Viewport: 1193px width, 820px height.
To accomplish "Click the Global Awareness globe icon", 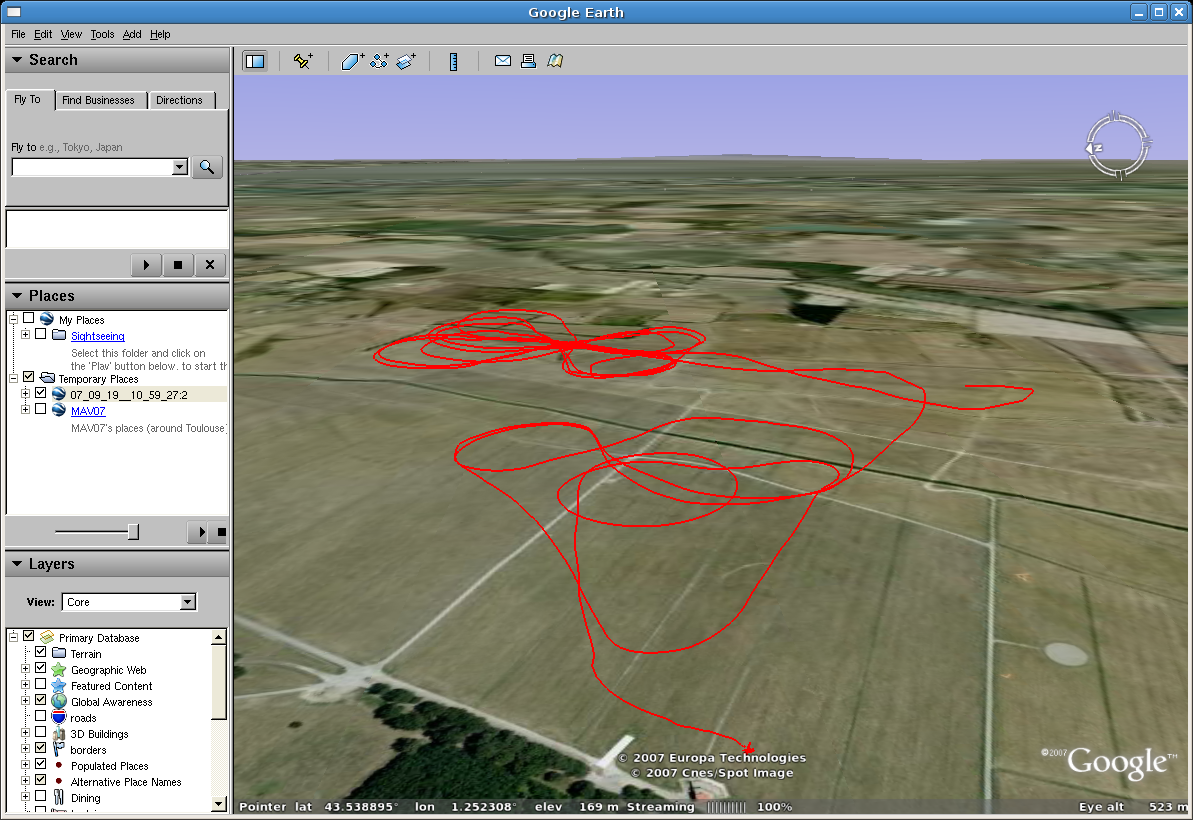I will 59,701.
